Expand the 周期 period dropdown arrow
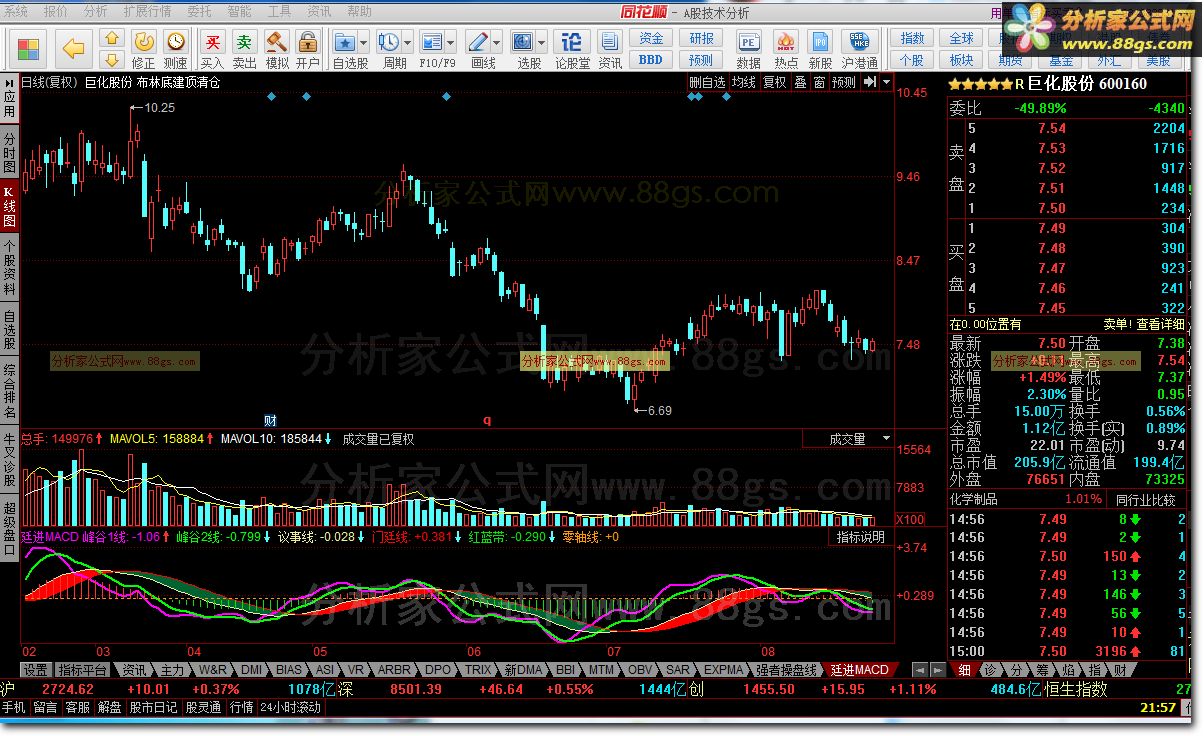This screenshot has height=736, width=1204. [408, 43]
